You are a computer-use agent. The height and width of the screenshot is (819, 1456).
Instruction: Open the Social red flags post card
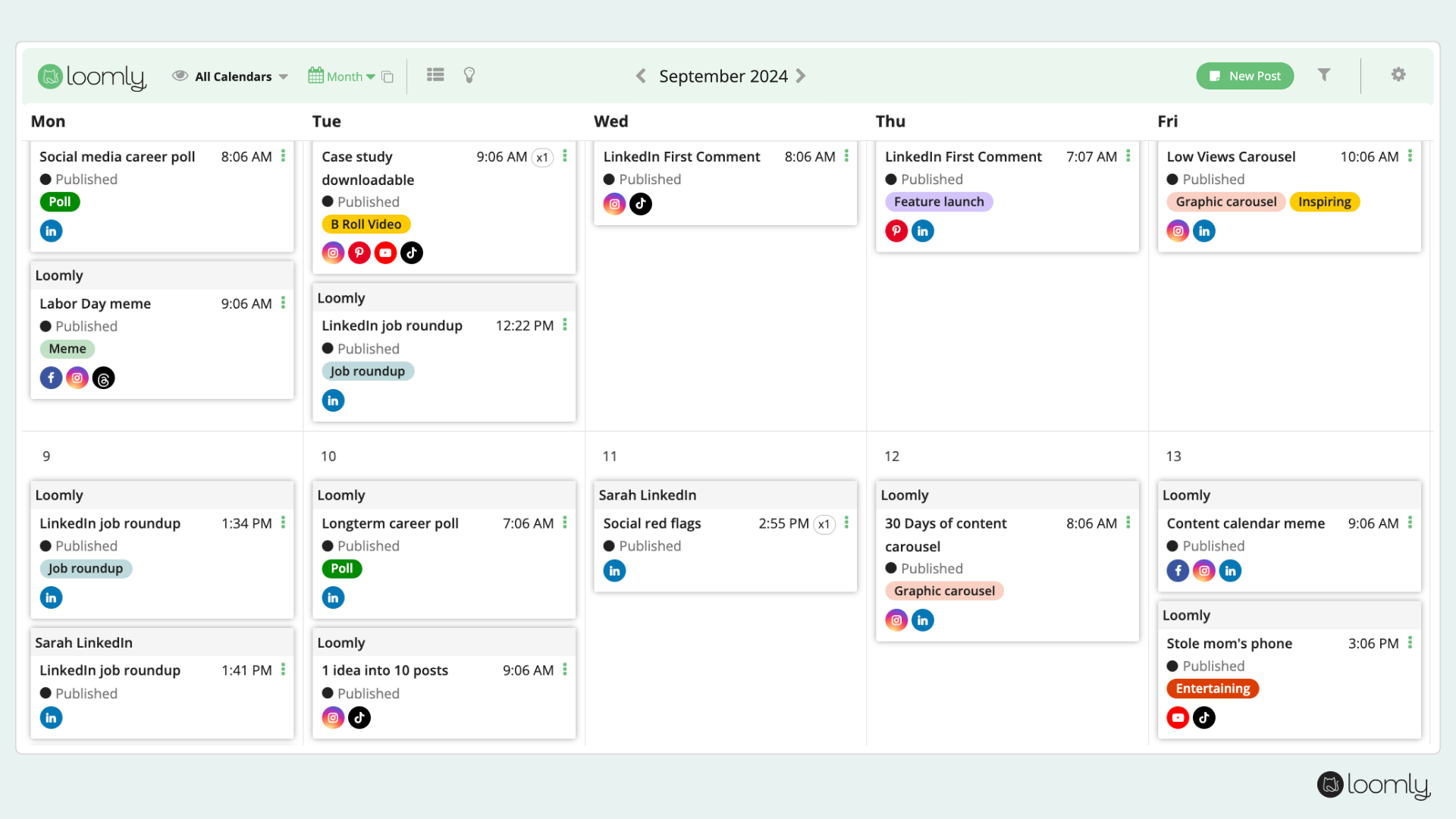651,523
